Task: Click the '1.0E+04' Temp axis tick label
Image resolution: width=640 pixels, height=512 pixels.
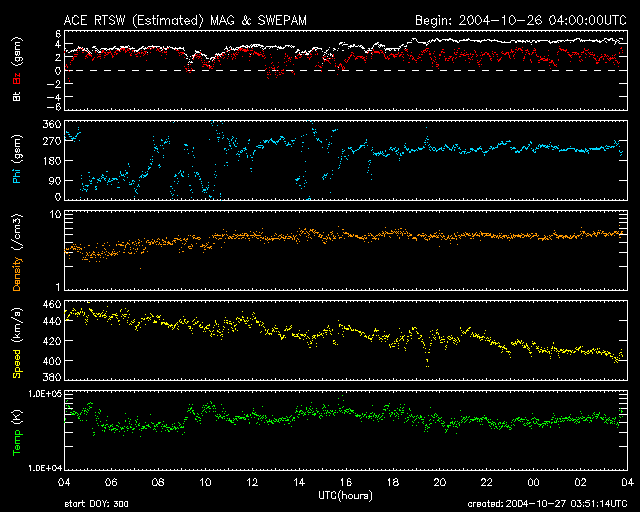Action: (45, 468)
